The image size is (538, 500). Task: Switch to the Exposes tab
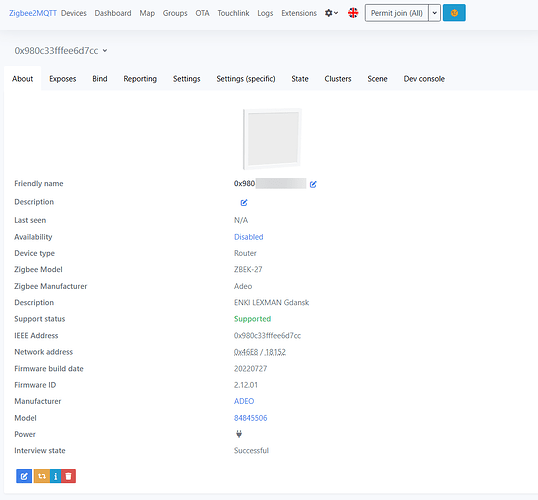(62, 79)
